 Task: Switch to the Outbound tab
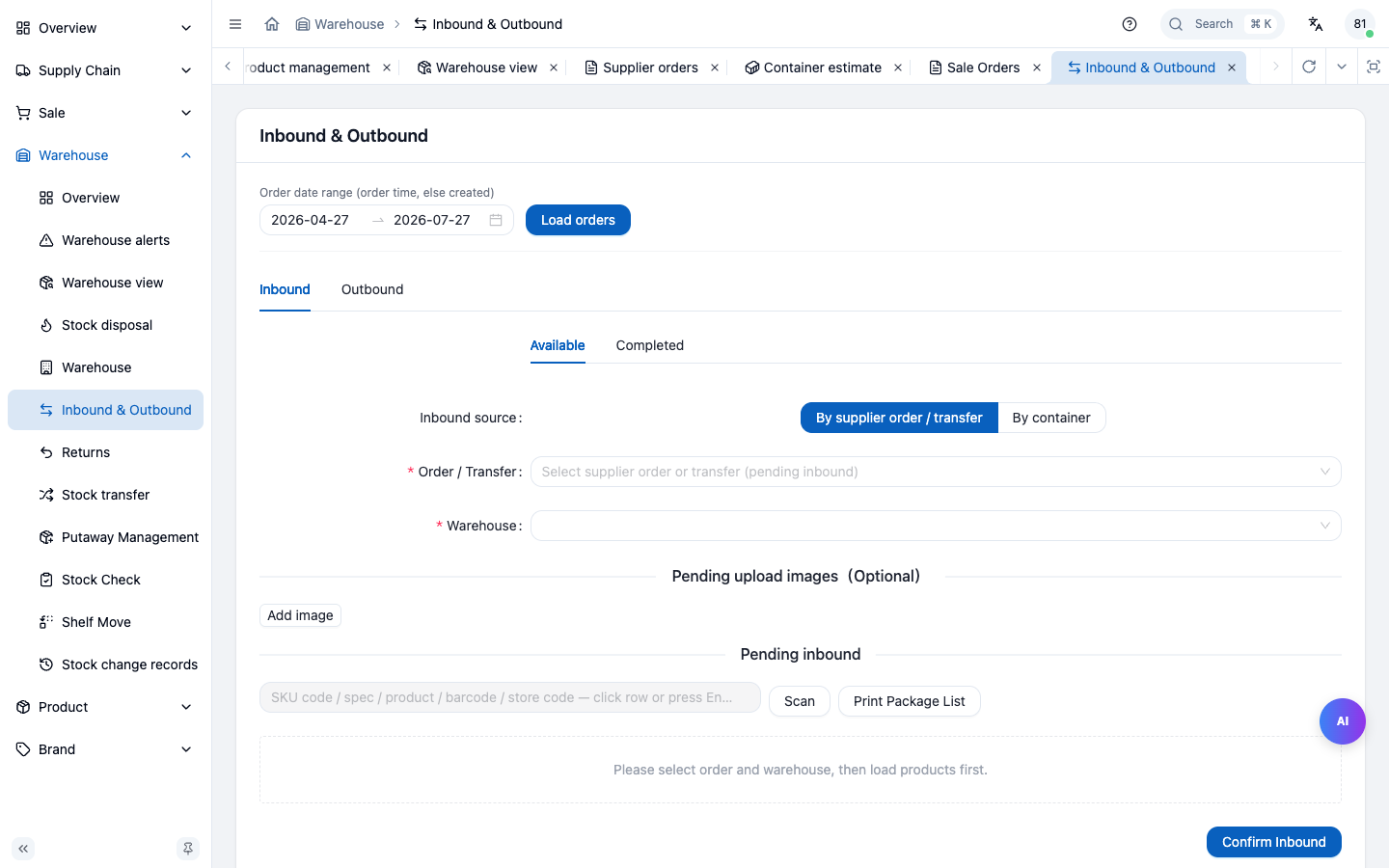[x=372, y=289]
